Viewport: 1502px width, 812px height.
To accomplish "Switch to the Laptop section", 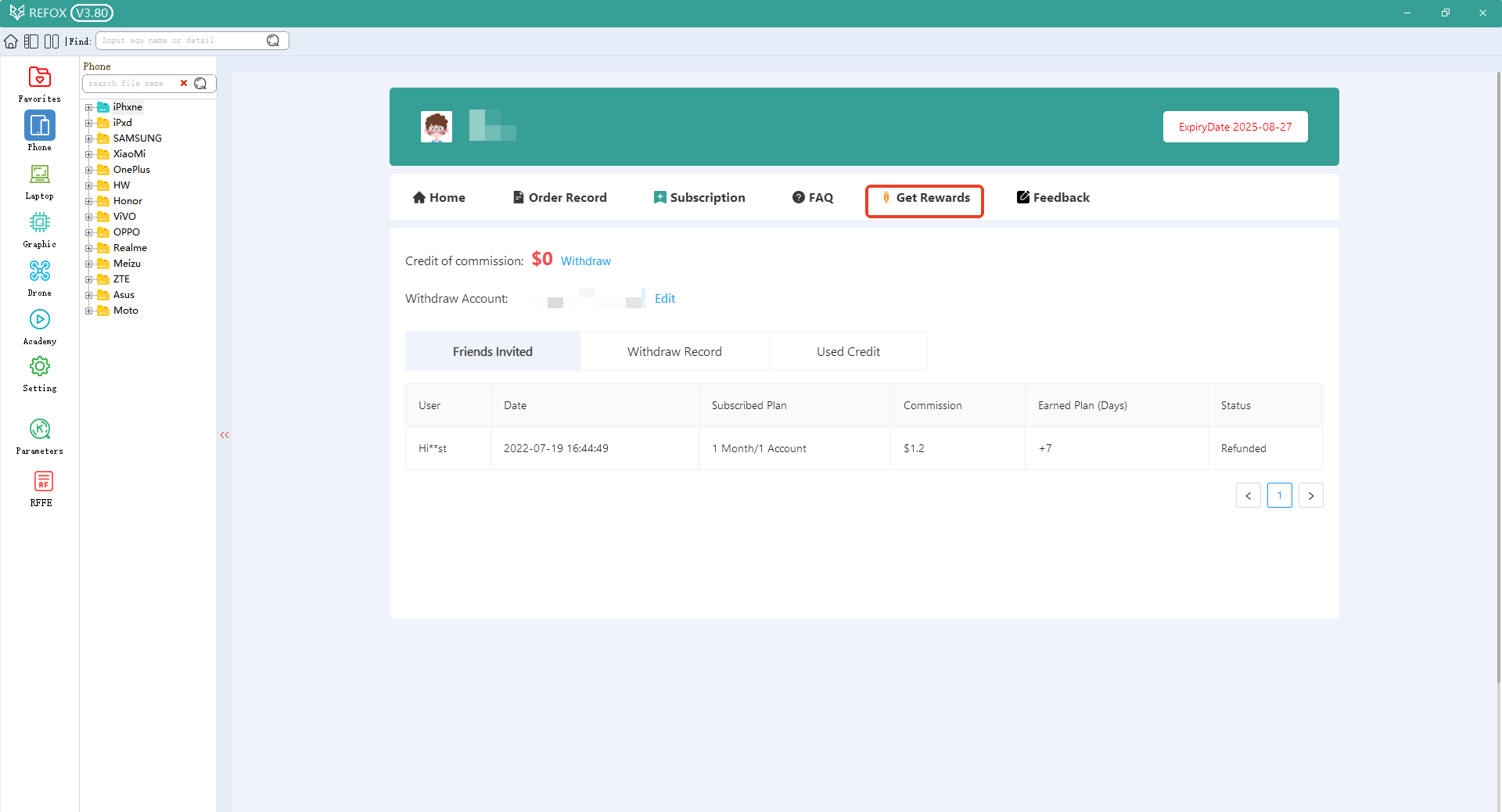I will tap(39, 175).
